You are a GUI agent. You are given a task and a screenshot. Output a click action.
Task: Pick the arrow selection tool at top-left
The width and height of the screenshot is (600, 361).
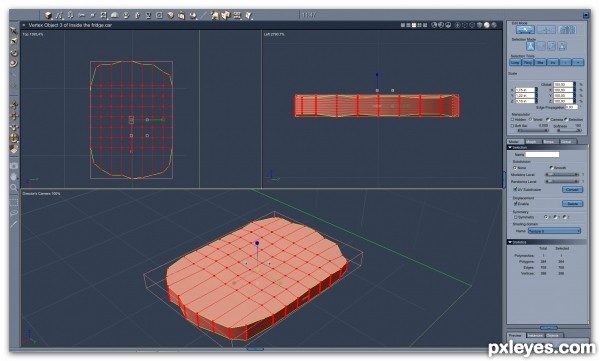click(x=13, y=30)
